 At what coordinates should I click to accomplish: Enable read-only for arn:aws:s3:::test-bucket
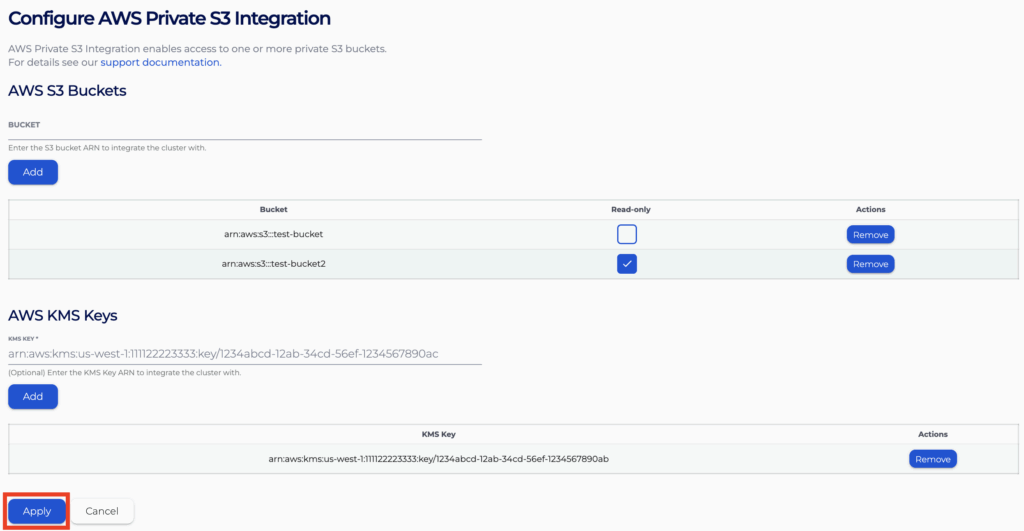[x=627, y=234]
